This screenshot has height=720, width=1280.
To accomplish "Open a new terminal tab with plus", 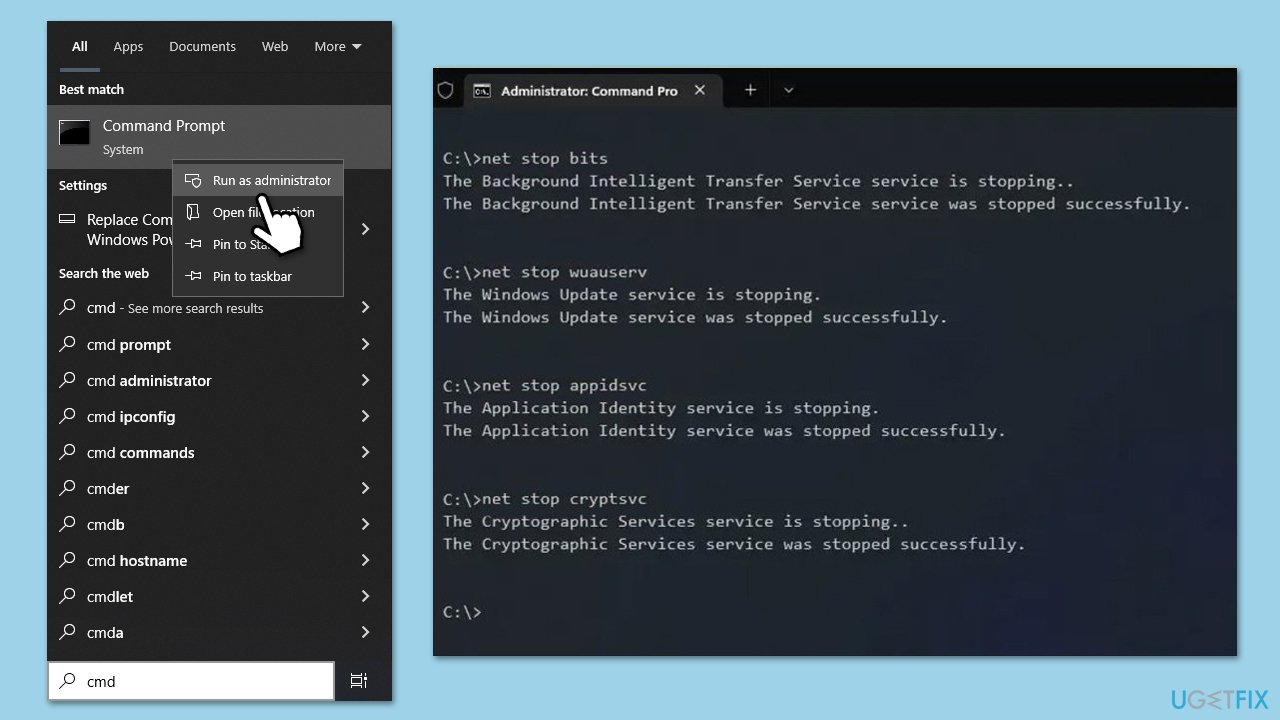I will (750, 90).
